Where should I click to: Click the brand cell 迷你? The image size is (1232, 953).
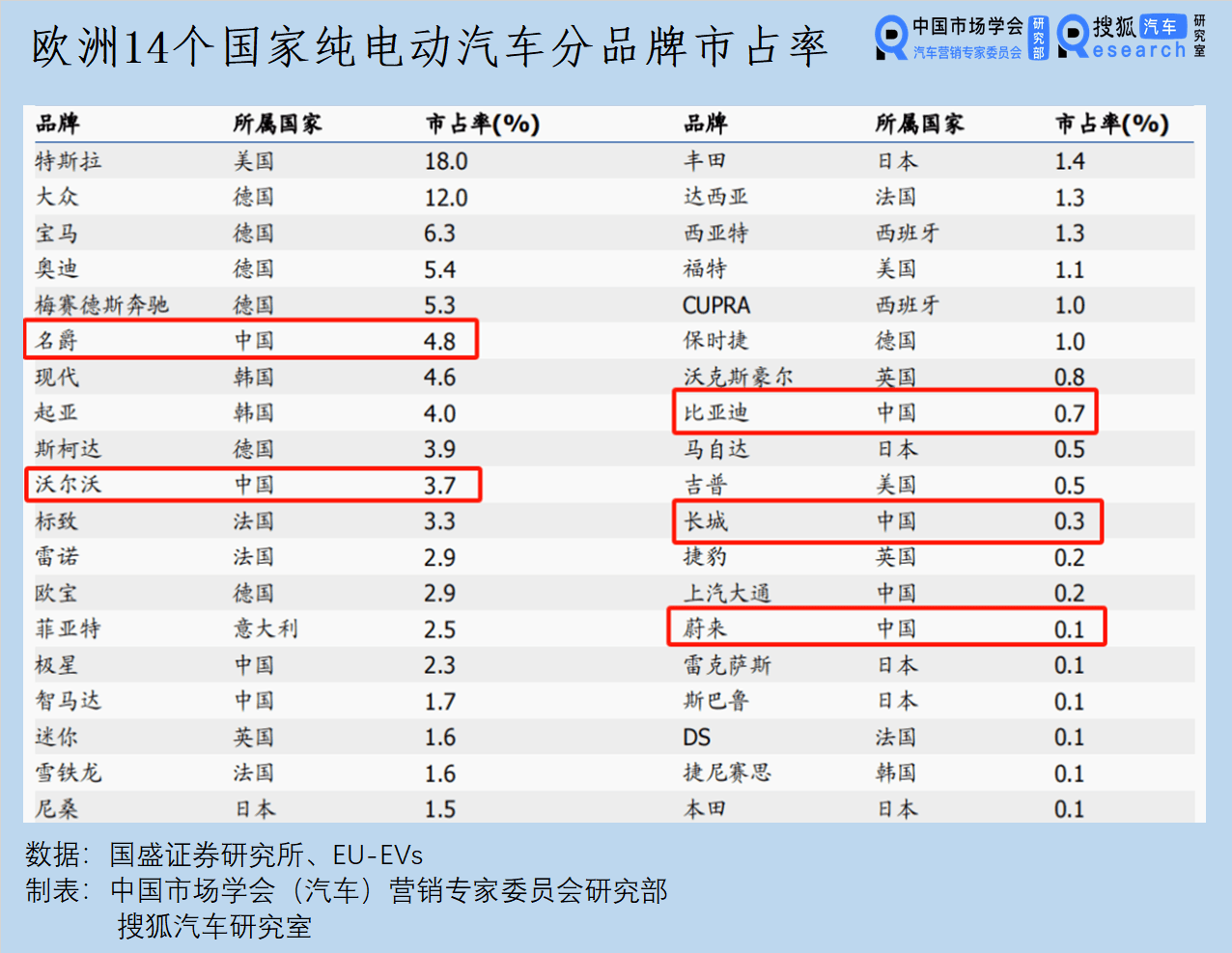coord(57,737)
